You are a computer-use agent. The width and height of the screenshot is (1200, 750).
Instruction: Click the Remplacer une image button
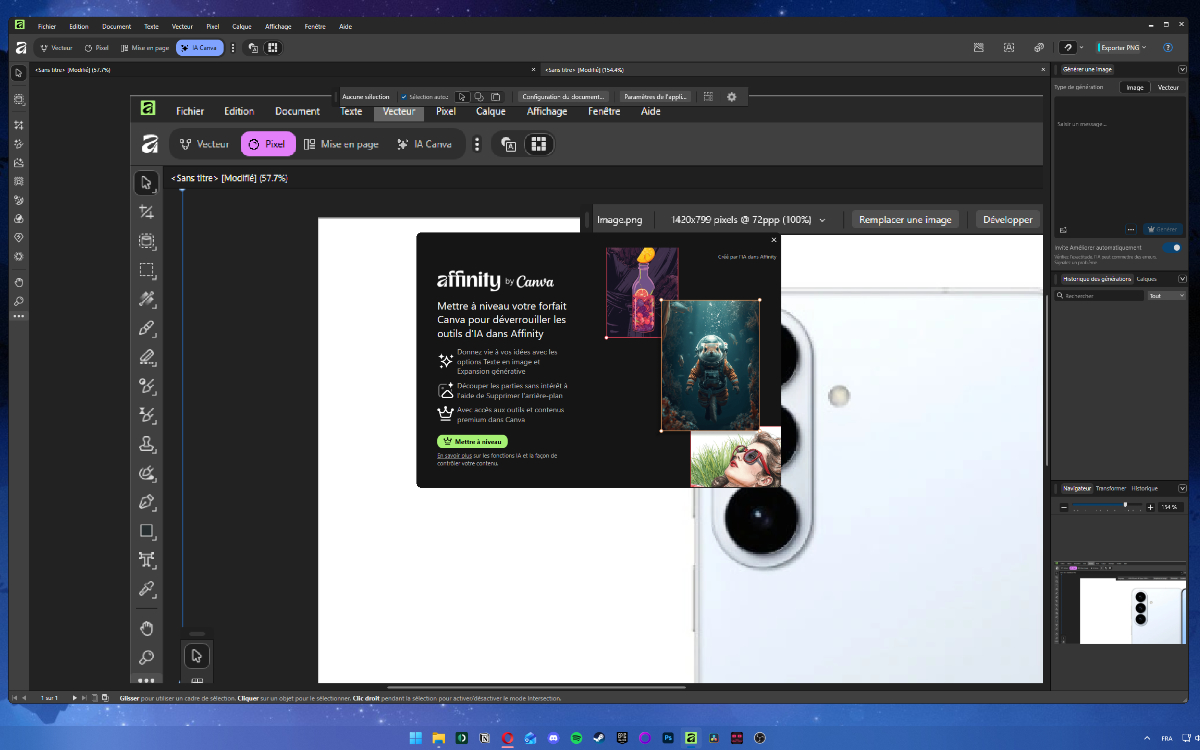click(905, 219)
